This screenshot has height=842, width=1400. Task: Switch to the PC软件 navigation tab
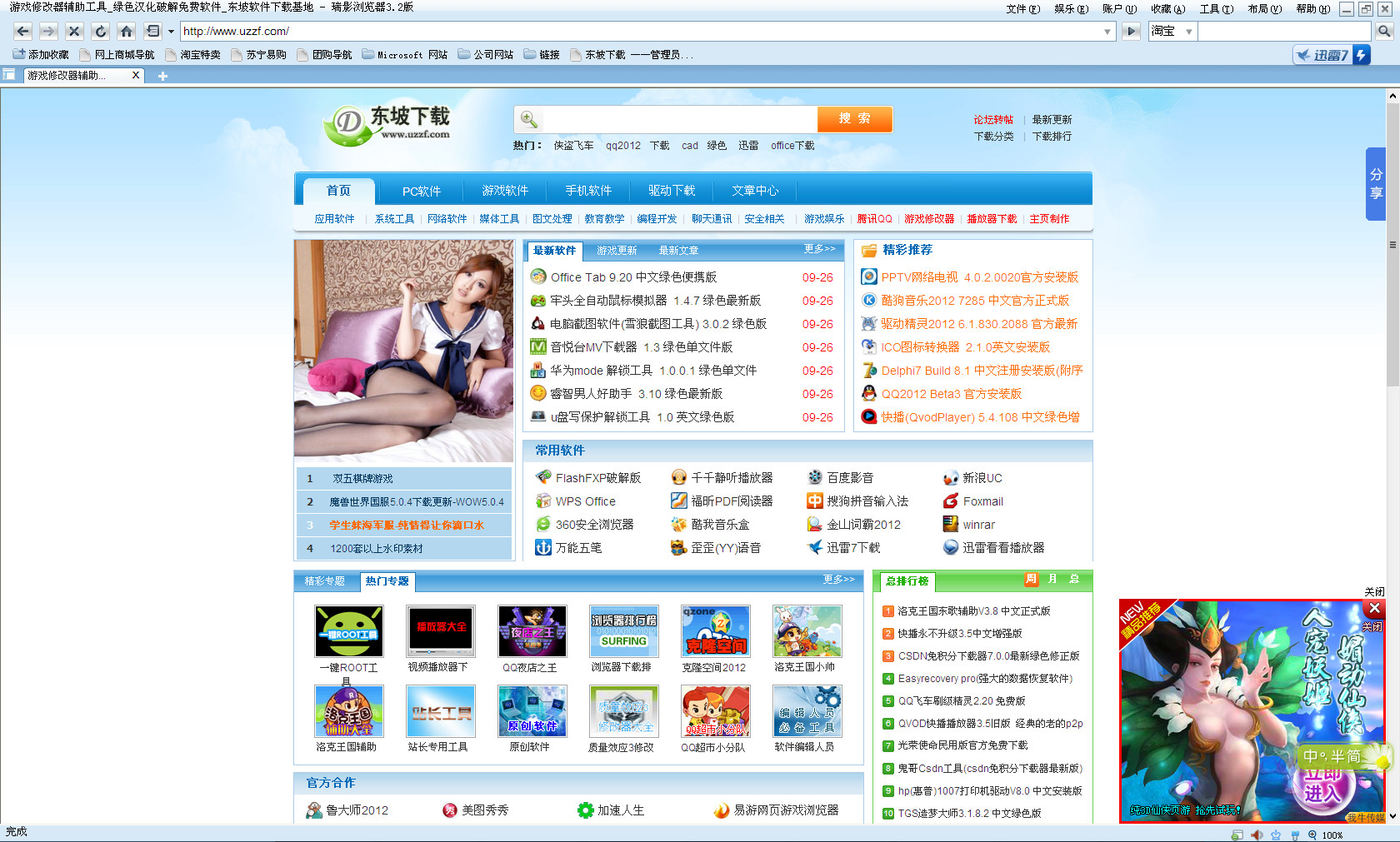click(x=422, y=191)
